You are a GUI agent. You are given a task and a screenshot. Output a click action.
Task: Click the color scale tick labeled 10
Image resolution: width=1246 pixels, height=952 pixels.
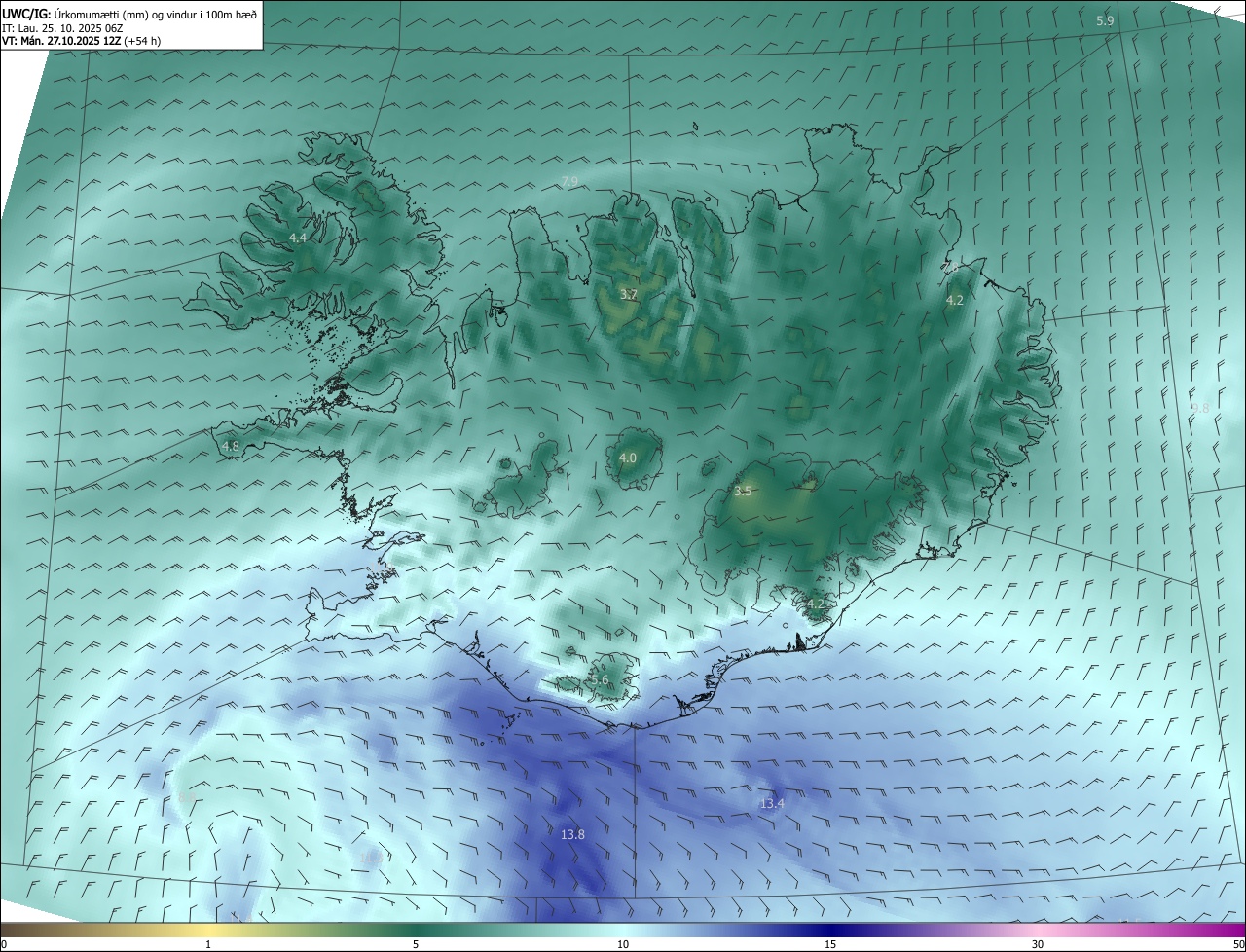pyautogui.click(x=623, y=944)
